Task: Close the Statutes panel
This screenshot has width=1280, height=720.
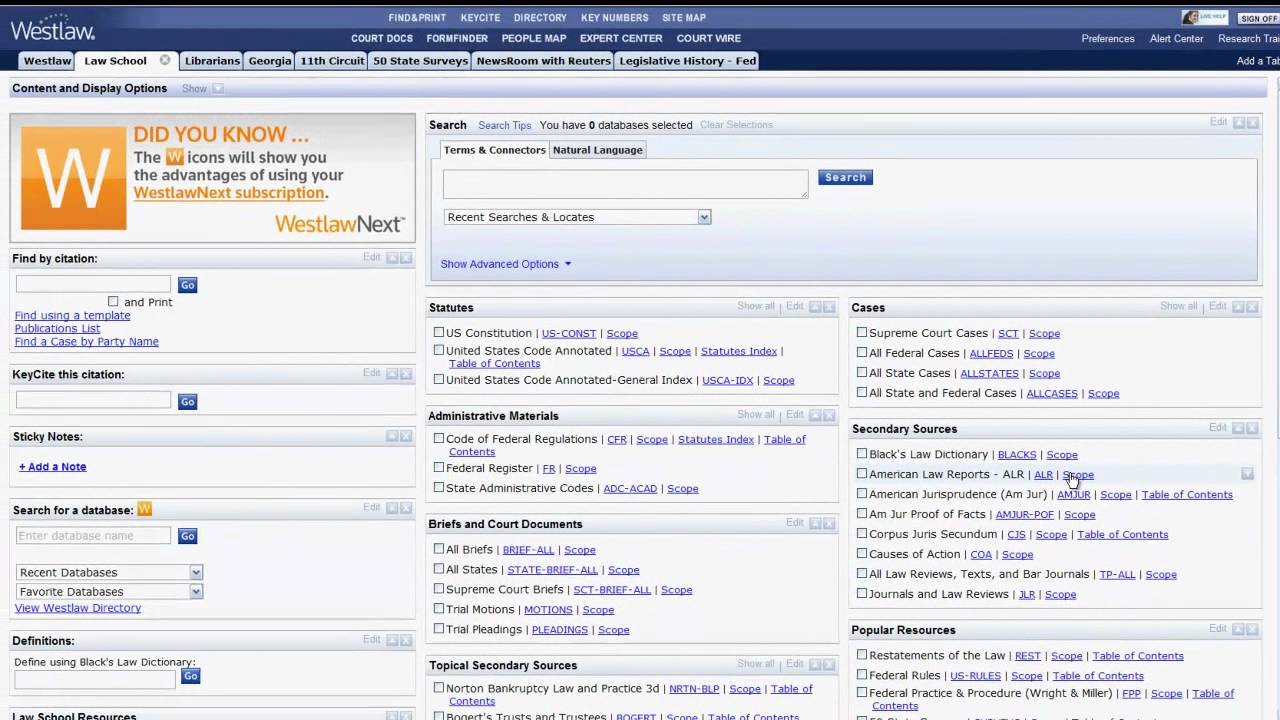Action: click(829, 307)
